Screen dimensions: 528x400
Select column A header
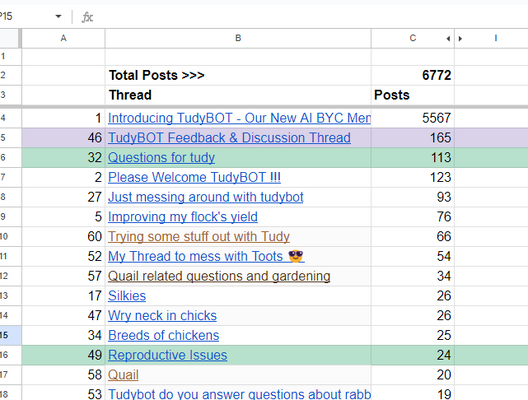pos(63,38)
